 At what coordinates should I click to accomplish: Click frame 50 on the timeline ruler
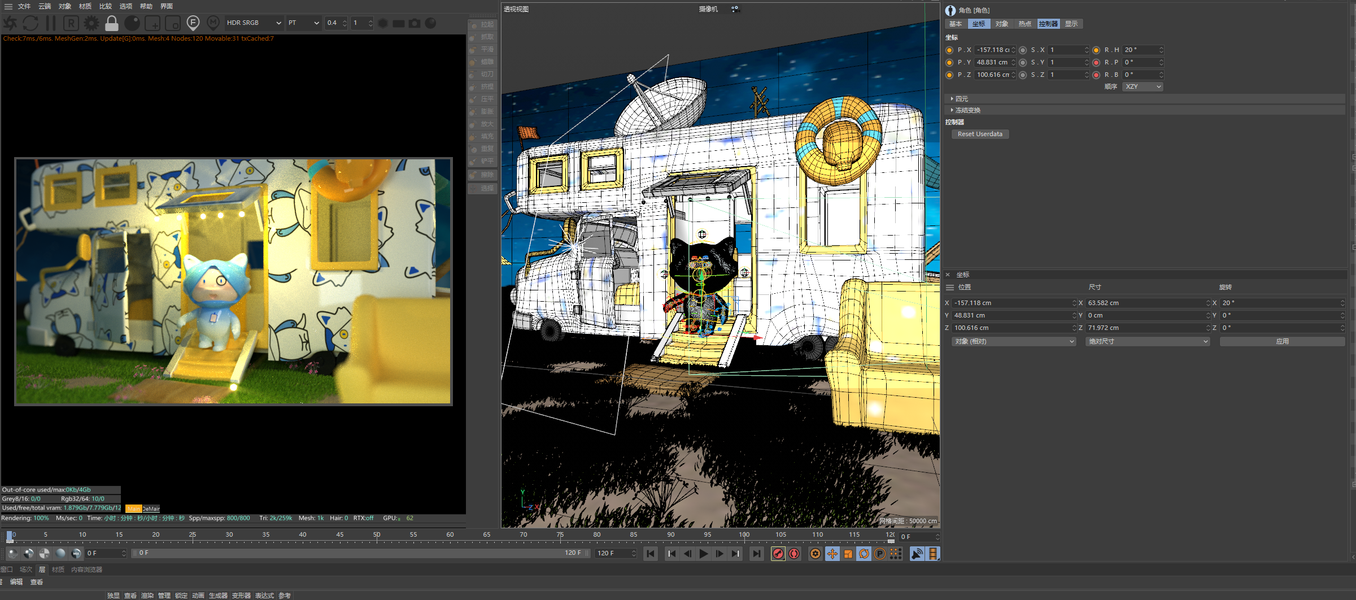pyautogui.click(x=376, y=534)
